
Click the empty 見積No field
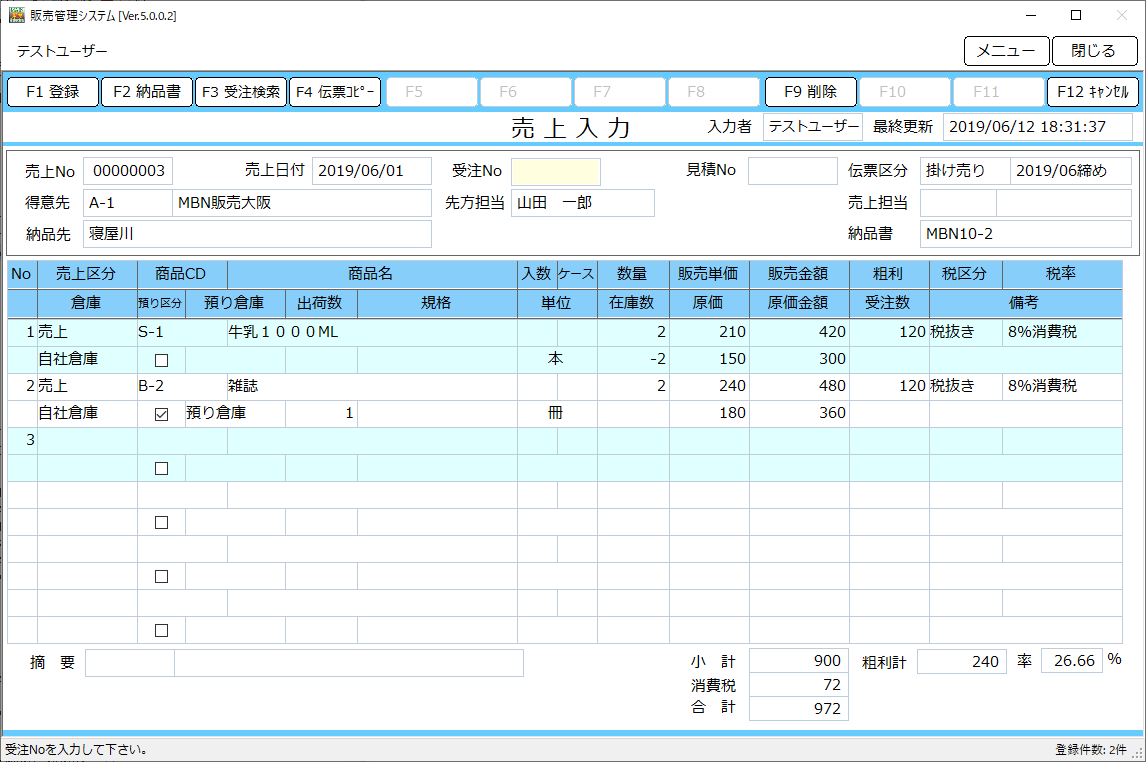click(x=792, y=171)
